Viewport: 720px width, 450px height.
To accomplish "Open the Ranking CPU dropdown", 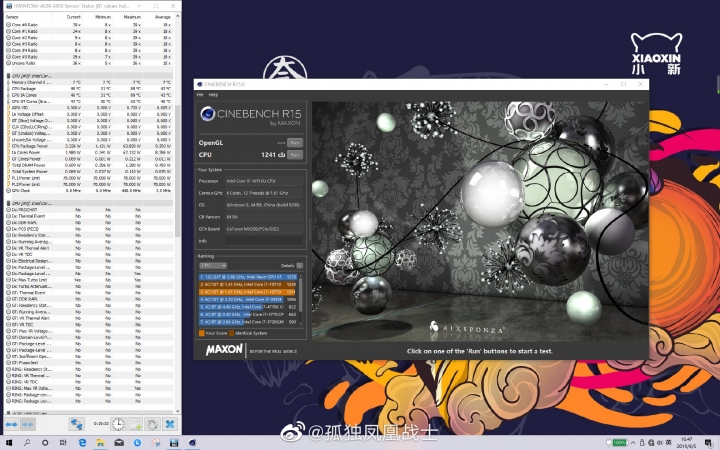I will click(213, 265).
